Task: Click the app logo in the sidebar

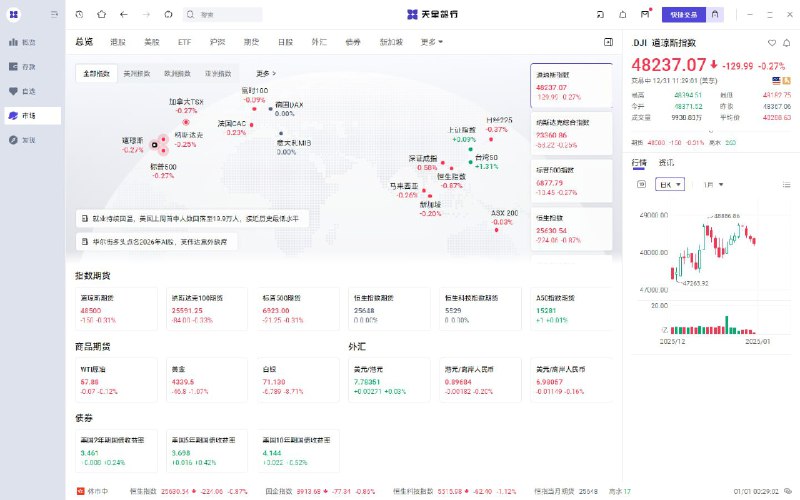Action: [x=14, y=14]
